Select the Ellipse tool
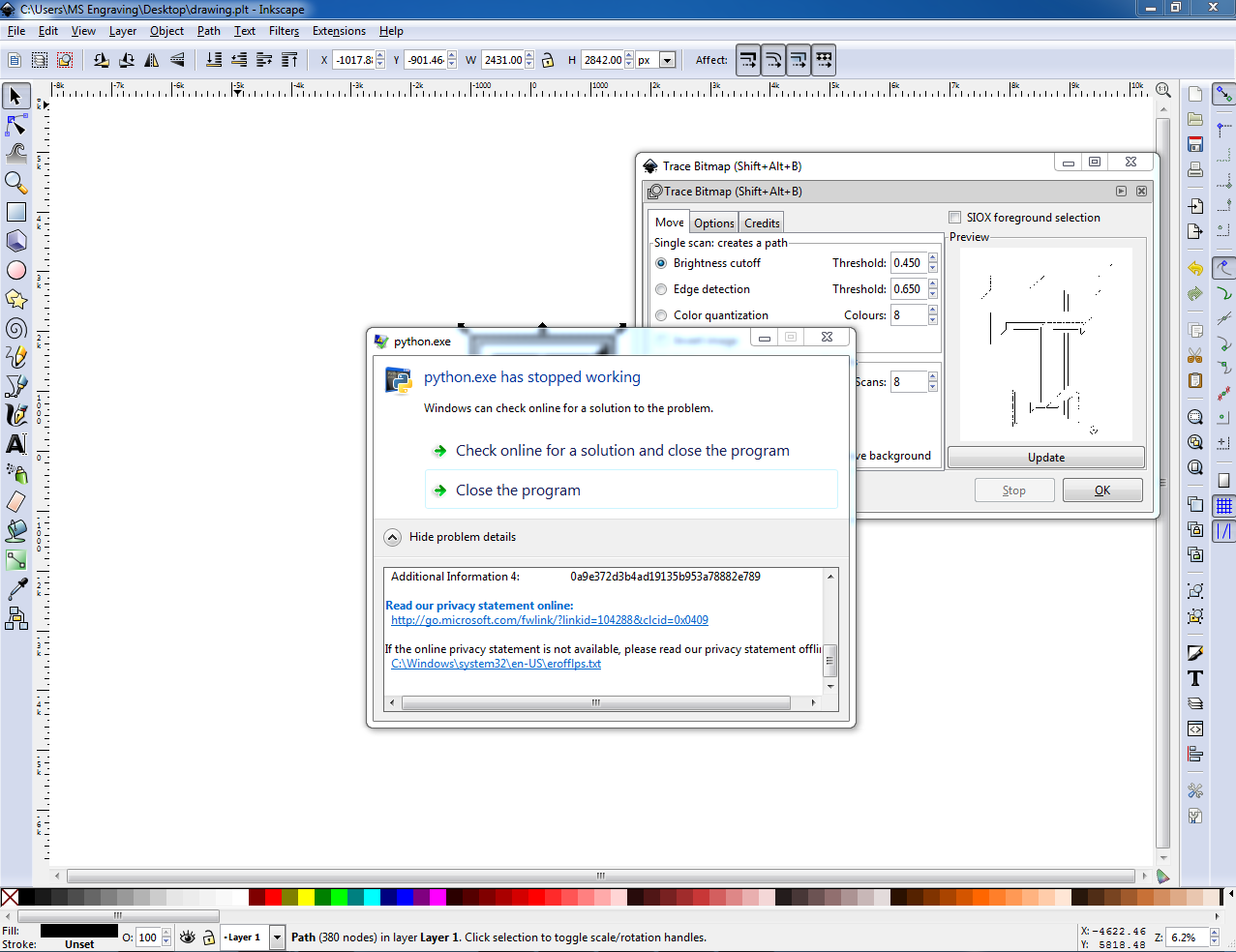The width and height of the screenshot is (1236, 952). pyautogui.click(x=15, y=269)
